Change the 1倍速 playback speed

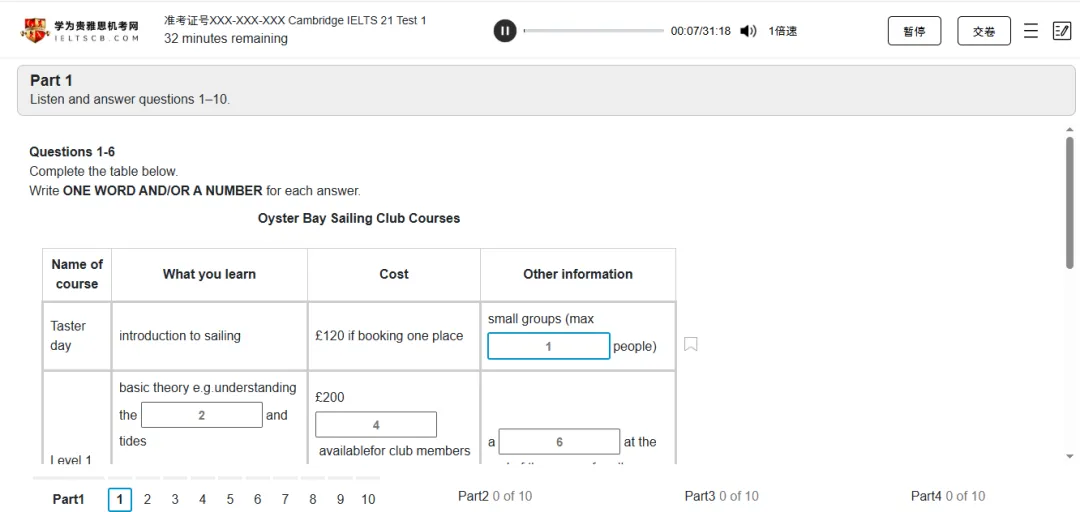783,31
